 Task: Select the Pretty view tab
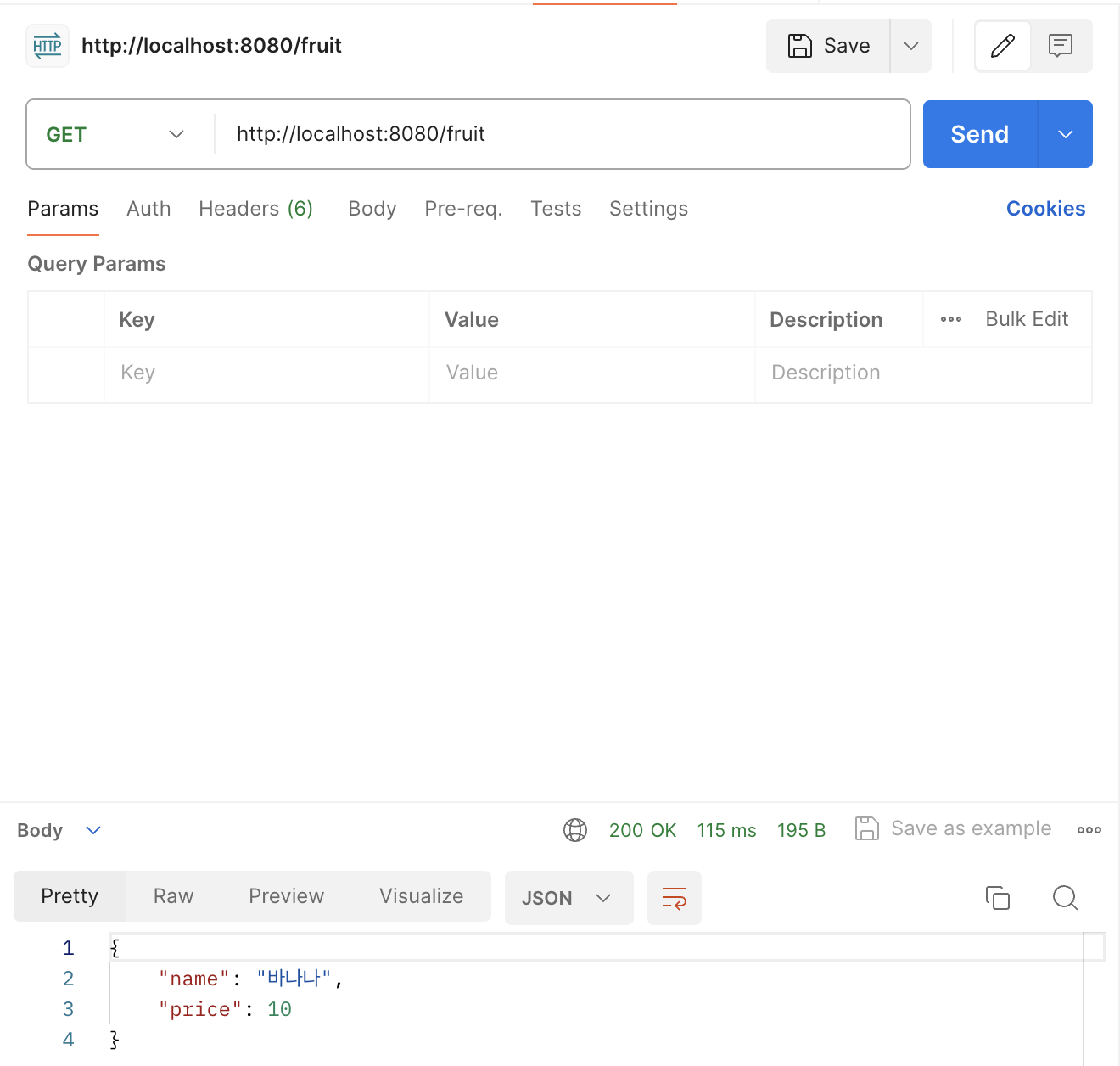pyautogui.click(x=70, y=896)
